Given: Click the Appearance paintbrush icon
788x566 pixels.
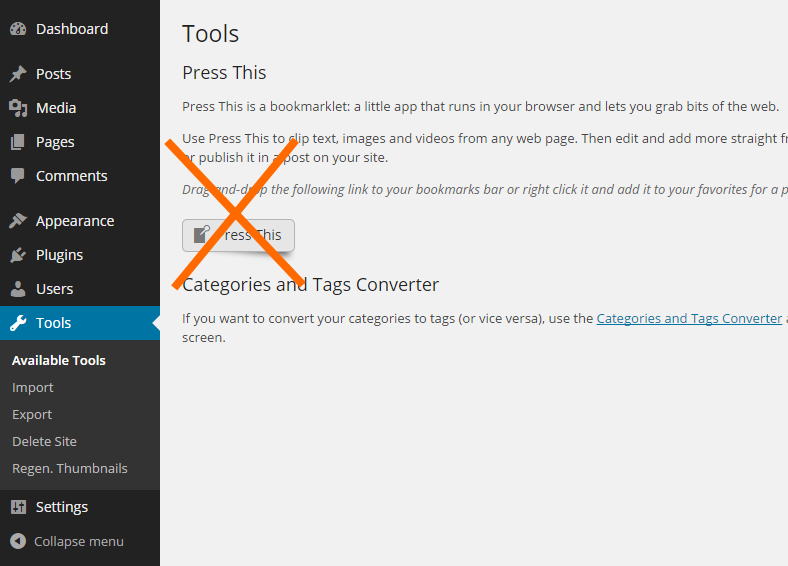Looking at the screenshot, I should tap(18, 221).
